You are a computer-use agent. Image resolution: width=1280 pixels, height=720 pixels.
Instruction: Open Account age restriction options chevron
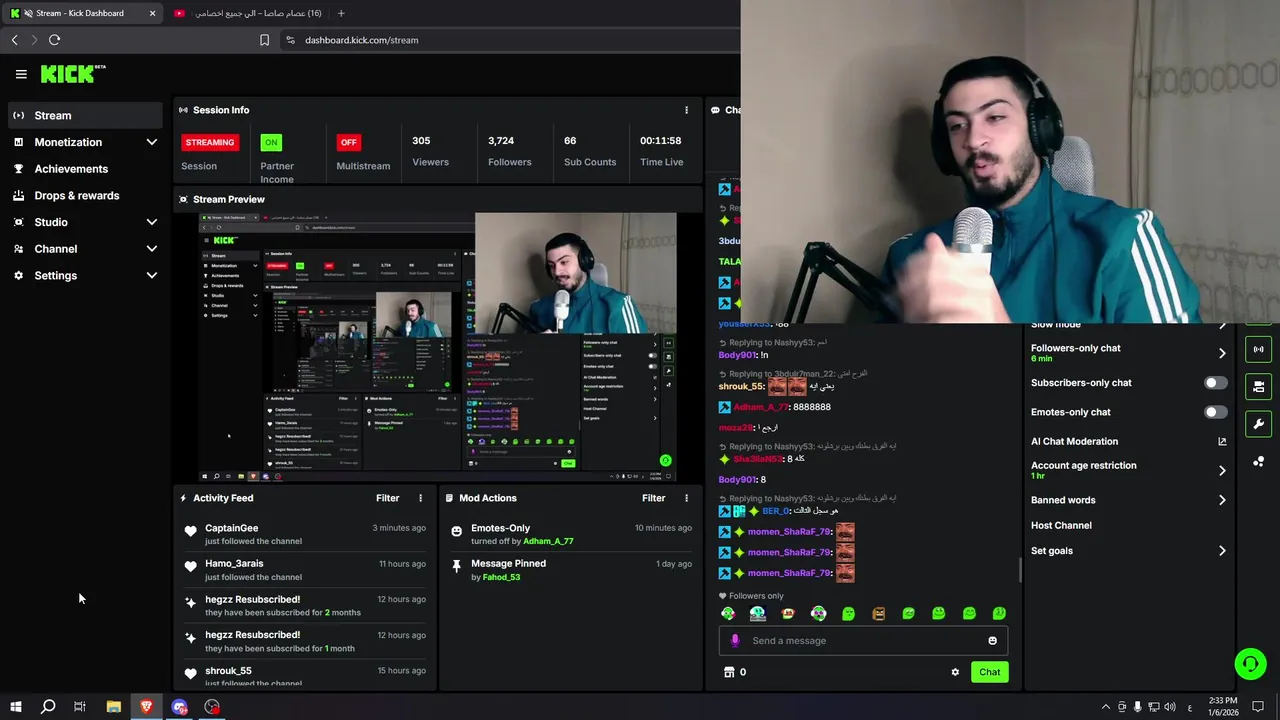point(1222,470)
